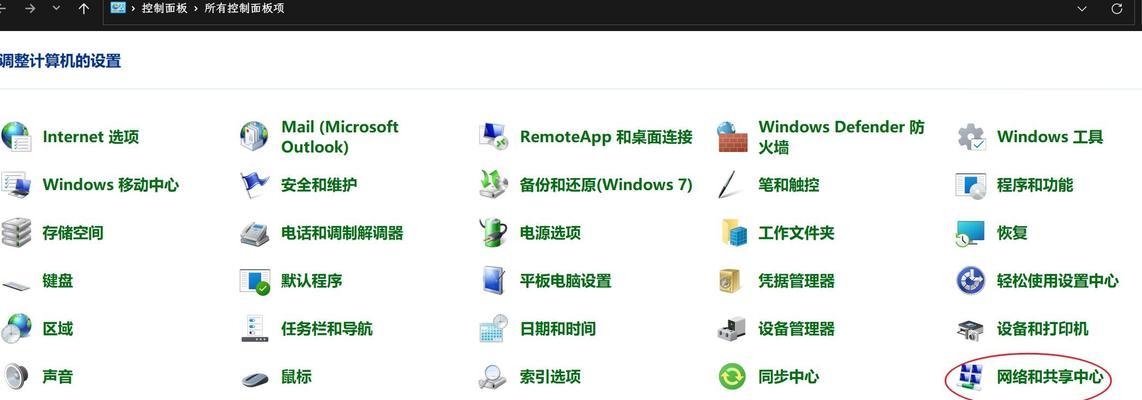Open the 恢复 monitor icon

970,234
